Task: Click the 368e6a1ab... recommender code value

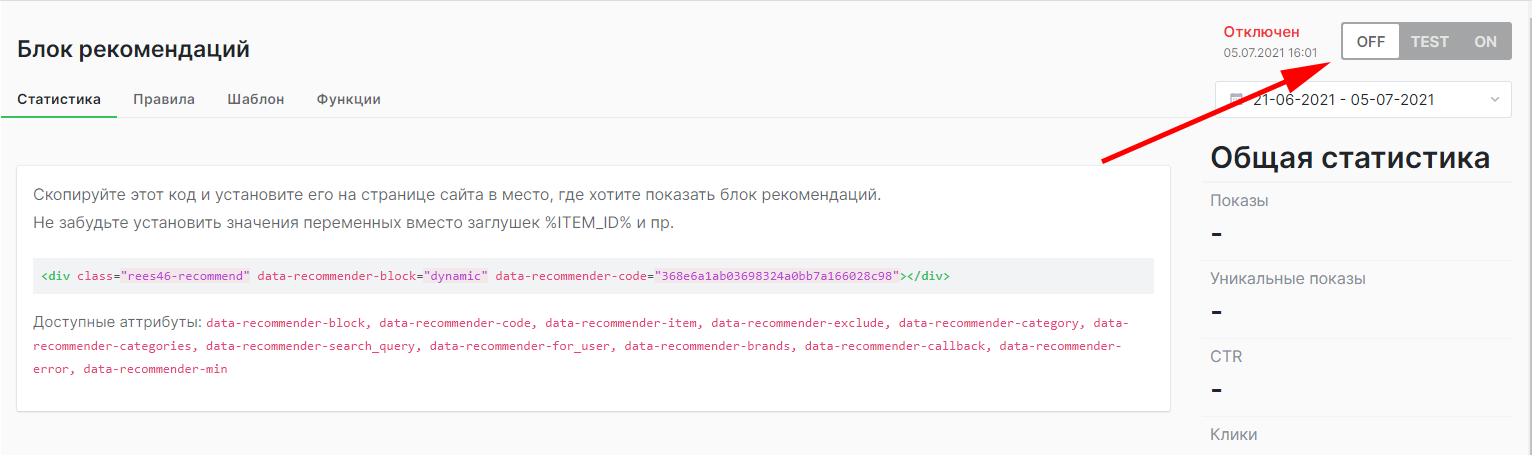Action: point(777,276)
